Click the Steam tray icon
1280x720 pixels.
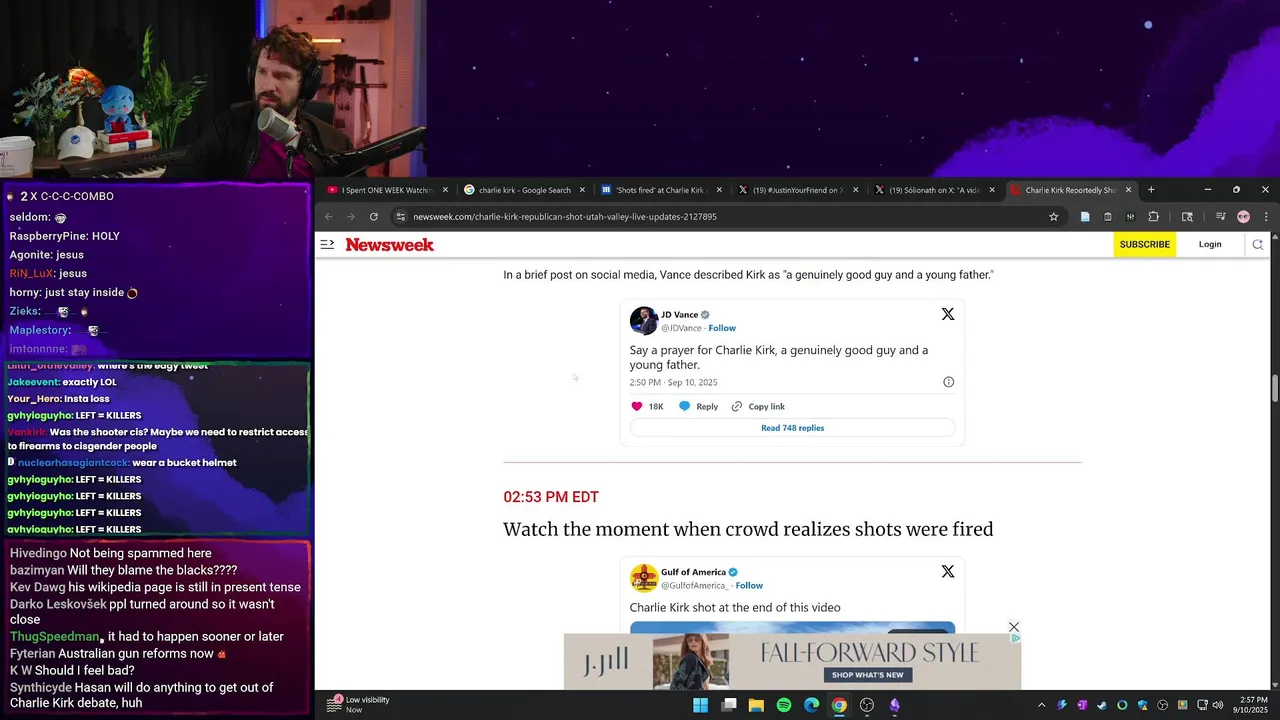click(x=1102, y=705)
